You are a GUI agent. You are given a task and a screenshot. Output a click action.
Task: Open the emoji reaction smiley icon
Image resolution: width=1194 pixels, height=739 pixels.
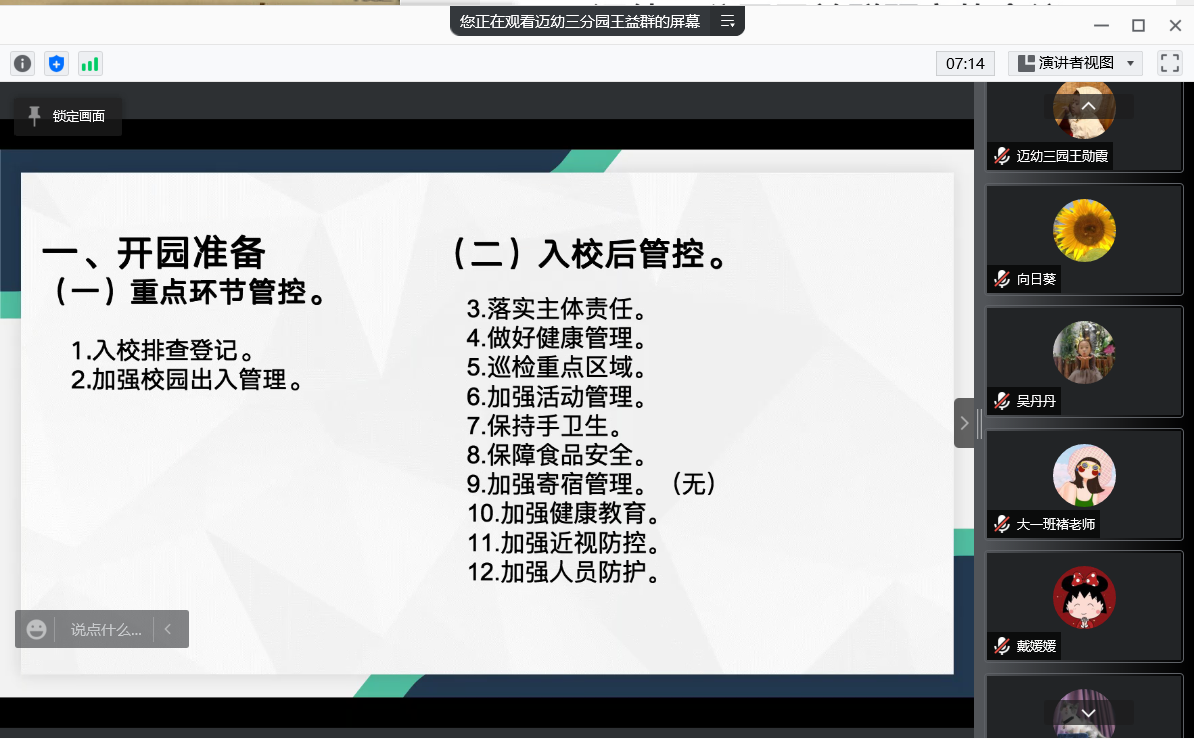(36, 629)
